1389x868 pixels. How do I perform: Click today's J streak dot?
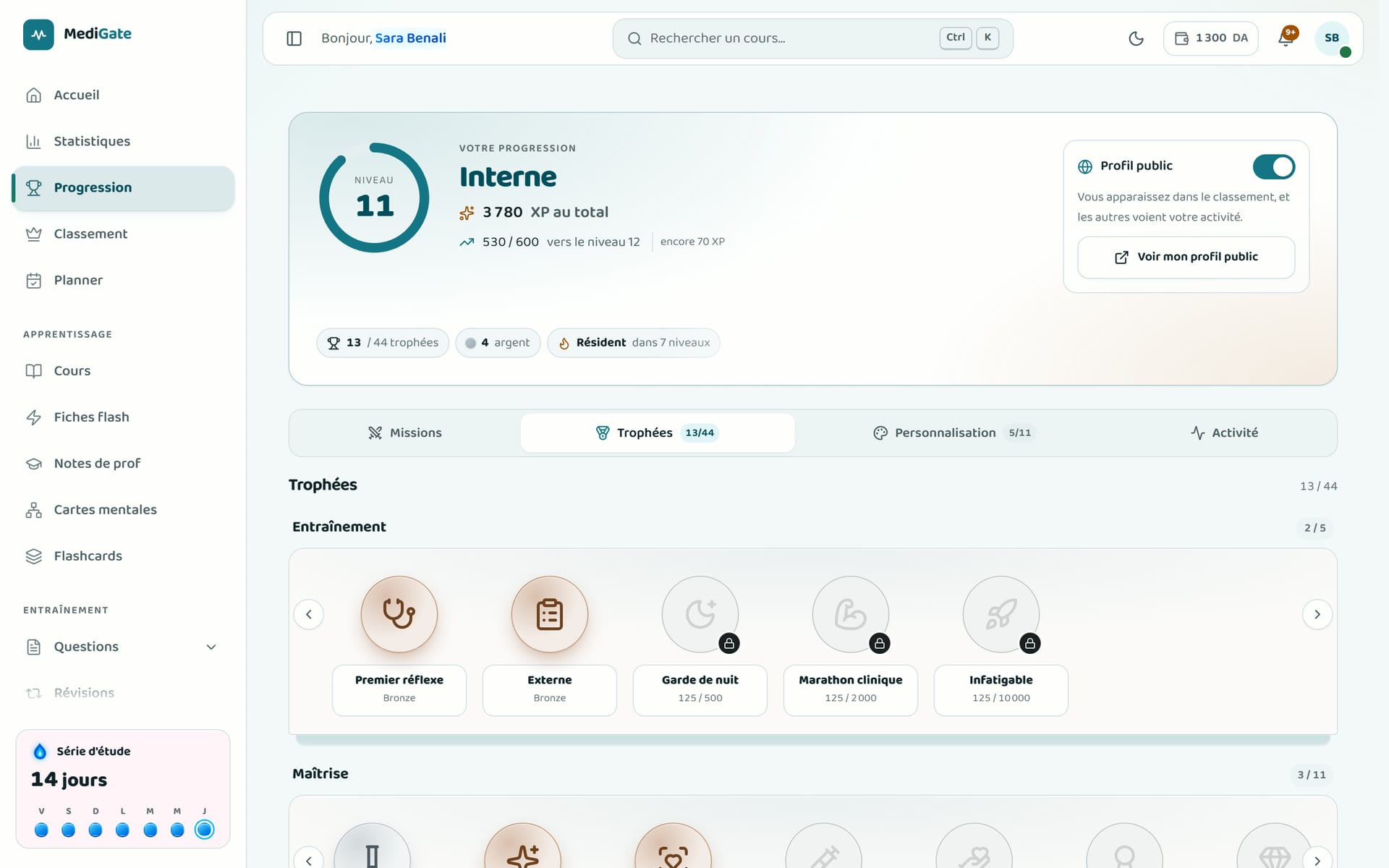[x=205, y=830]
